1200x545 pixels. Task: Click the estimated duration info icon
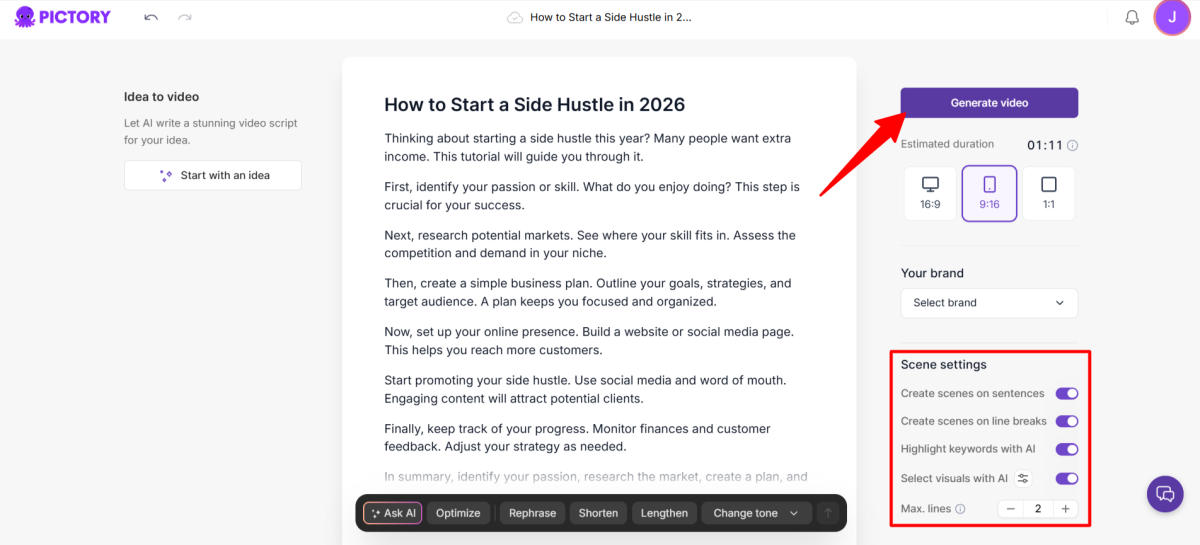click(x=1072, y=145)
